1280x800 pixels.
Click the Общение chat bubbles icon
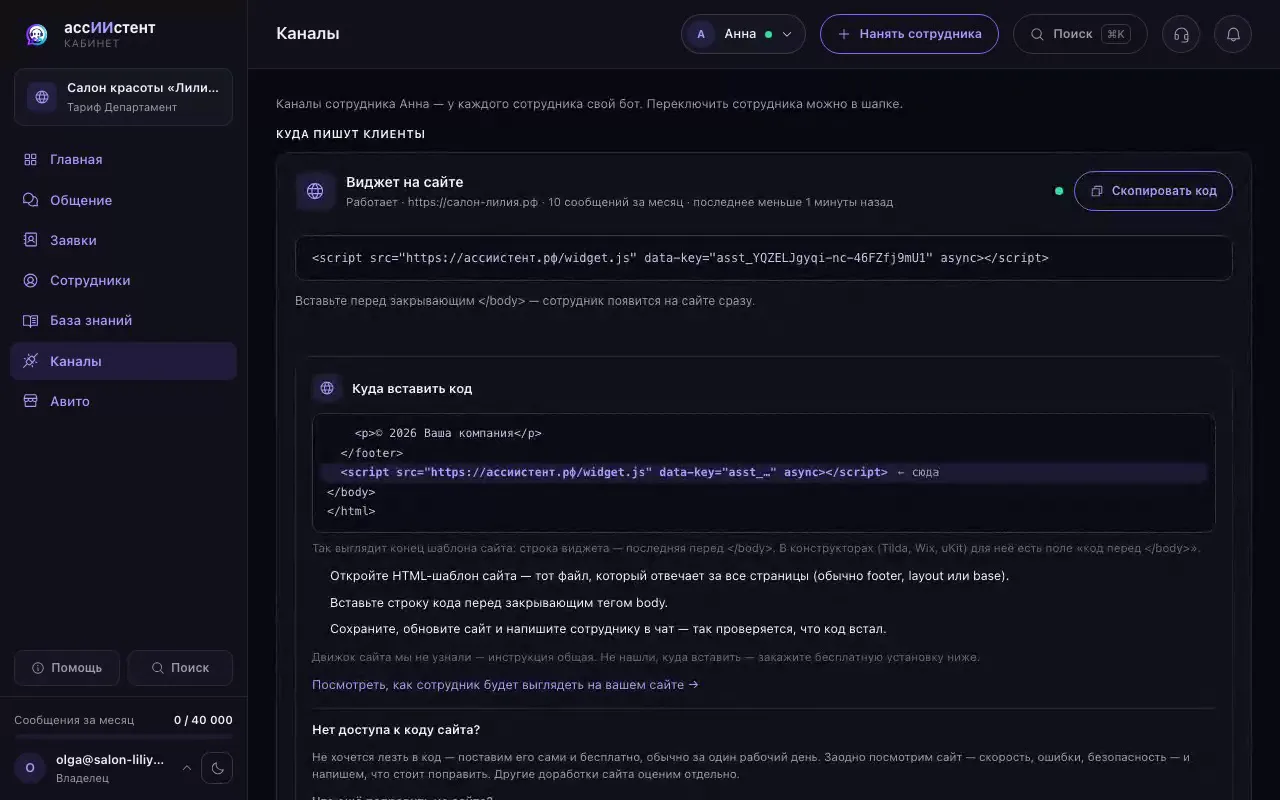pyautogui.click(x=30, y=200)
